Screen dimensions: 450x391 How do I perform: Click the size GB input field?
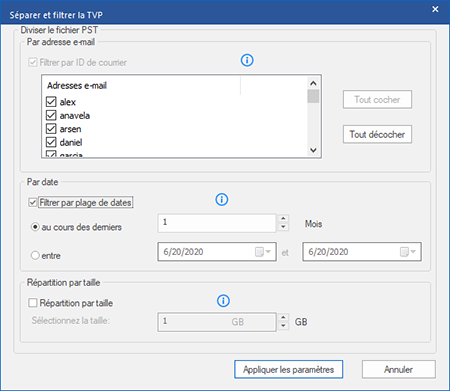click(217, 322)
